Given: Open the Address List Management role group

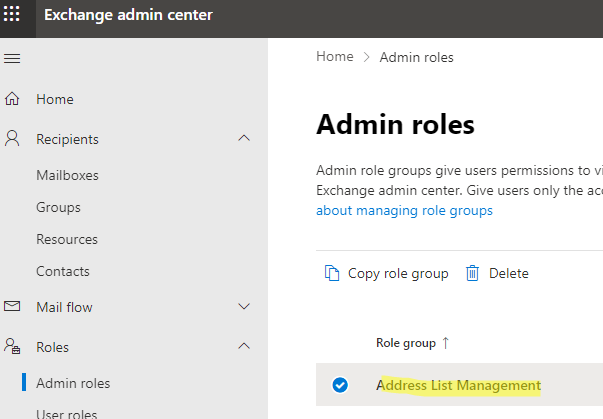Looking at the screenshot, I should (x=458, y=385).
